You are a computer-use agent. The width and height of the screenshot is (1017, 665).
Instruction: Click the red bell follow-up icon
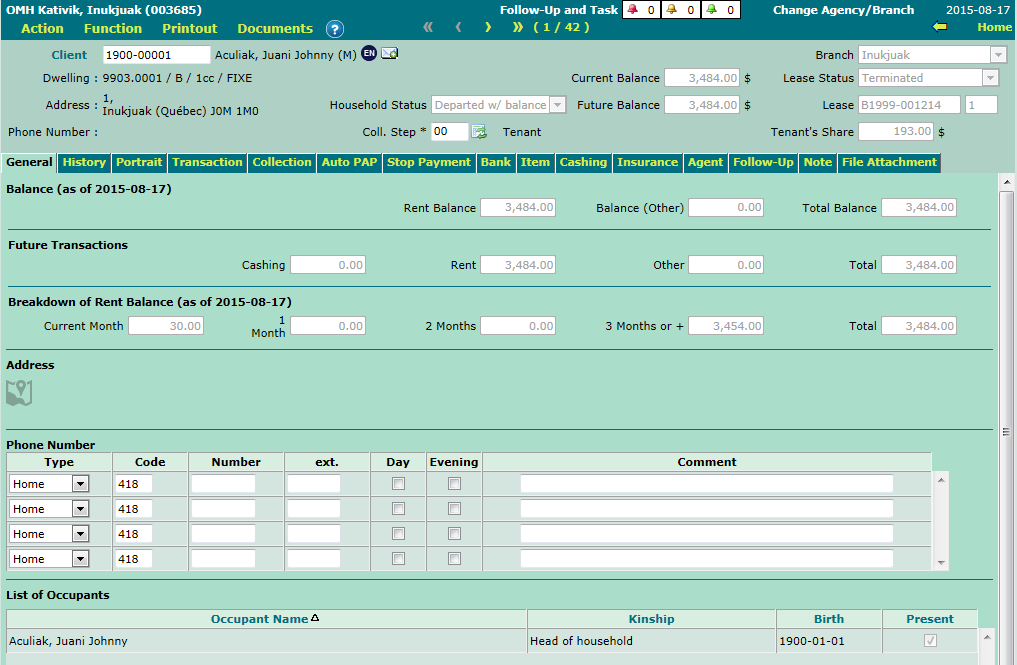(632, 10)
